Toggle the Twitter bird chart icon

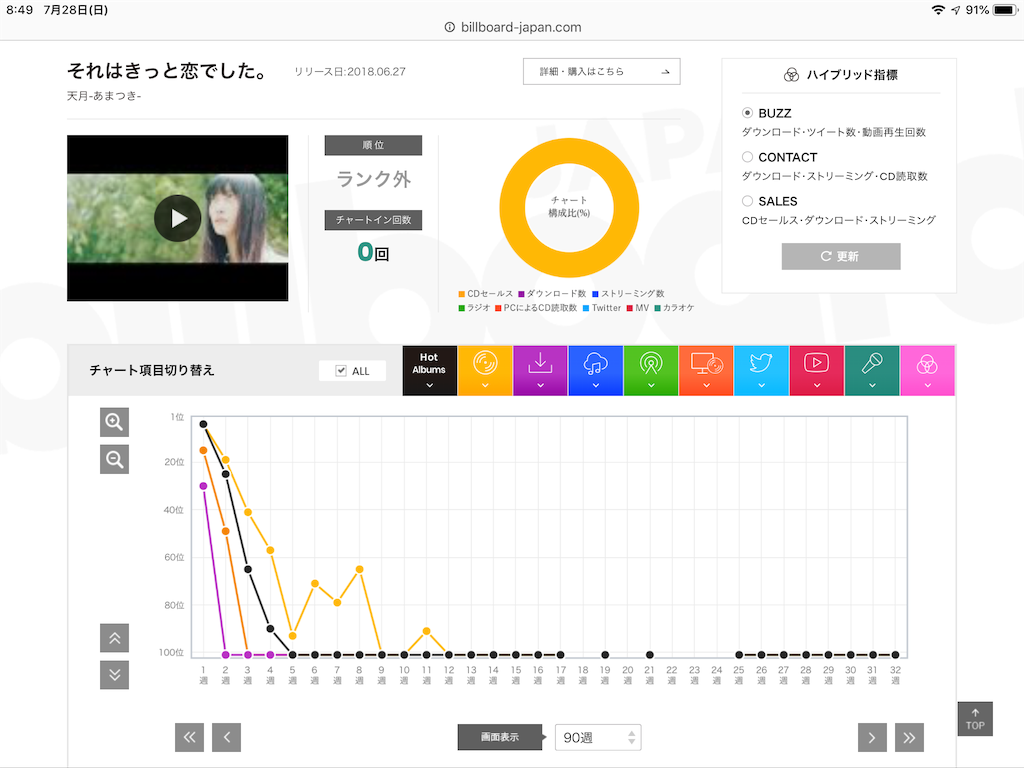coord(761,370)
